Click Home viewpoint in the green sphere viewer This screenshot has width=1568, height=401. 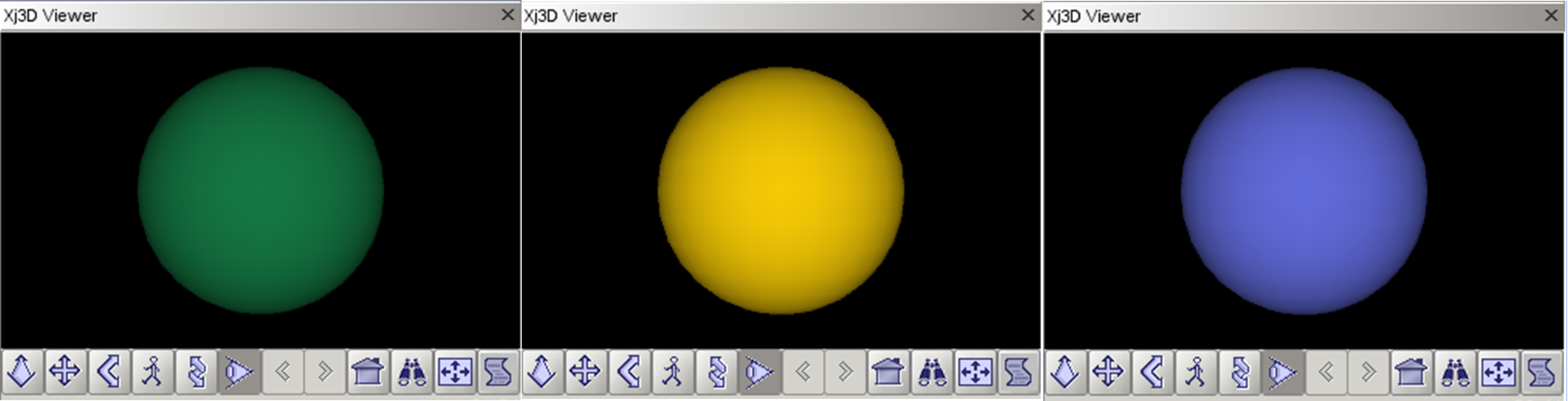coord(368,370)
